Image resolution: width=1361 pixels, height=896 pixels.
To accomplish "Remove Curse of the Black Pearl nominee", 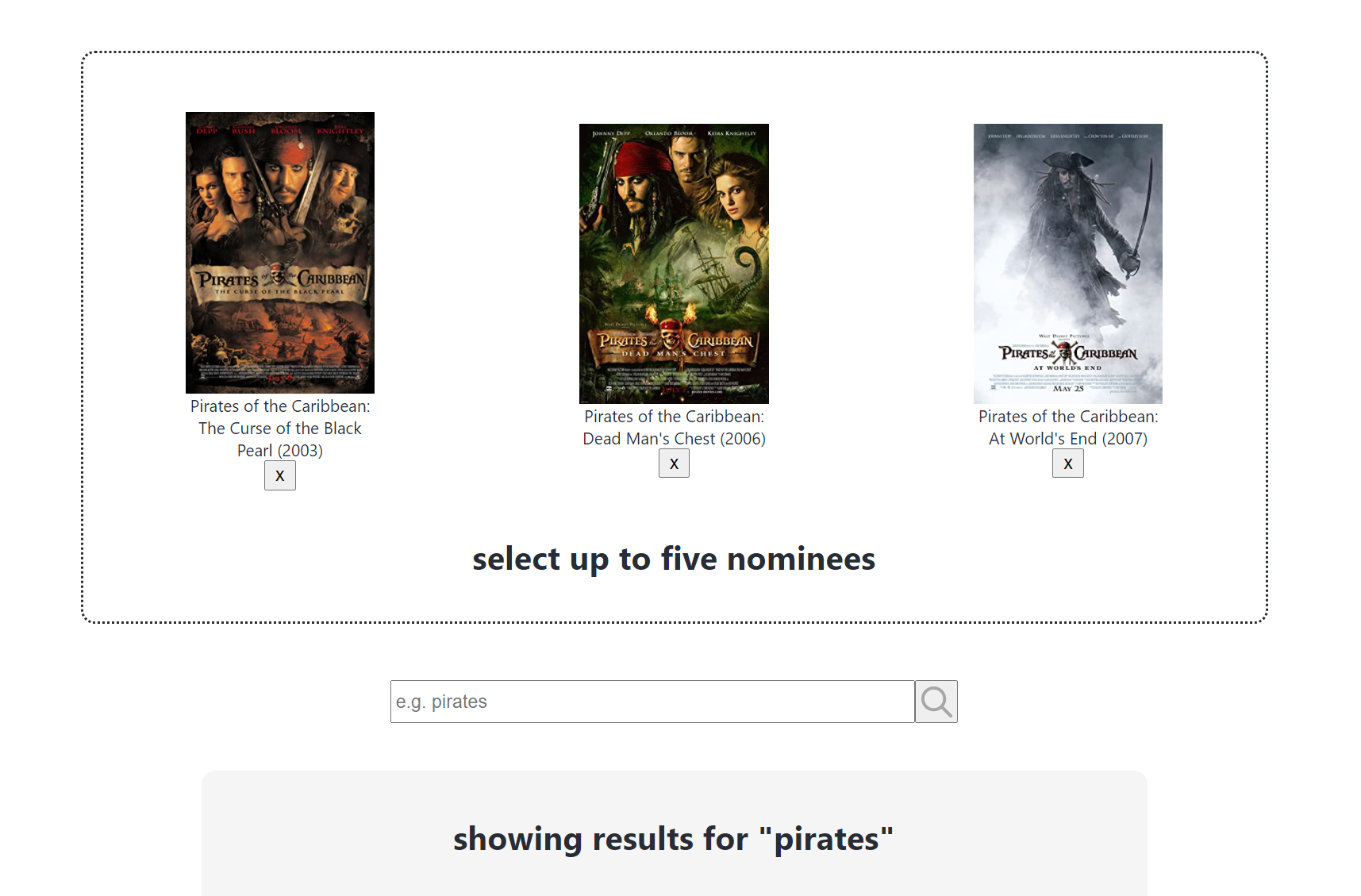I will tap(279, 475).
